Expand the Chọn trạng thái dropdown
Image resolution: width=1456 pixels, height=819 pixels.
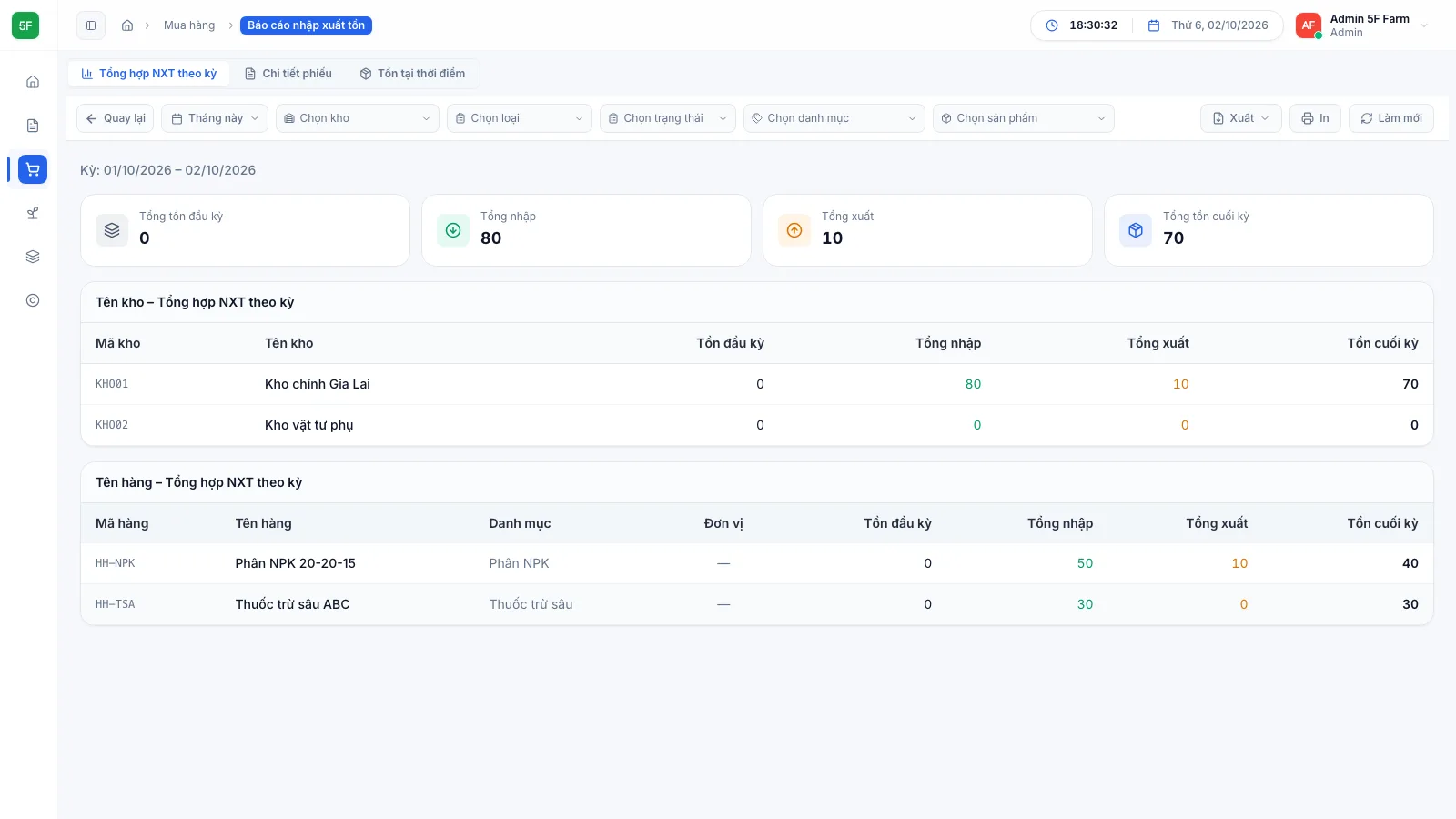click(x=668, y=118)
